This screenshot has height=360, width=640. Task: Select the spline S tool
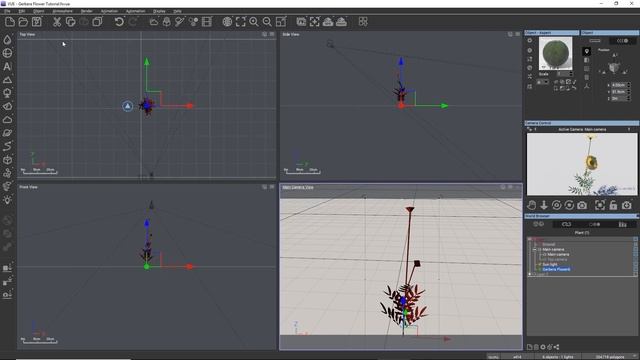(7, 146)
